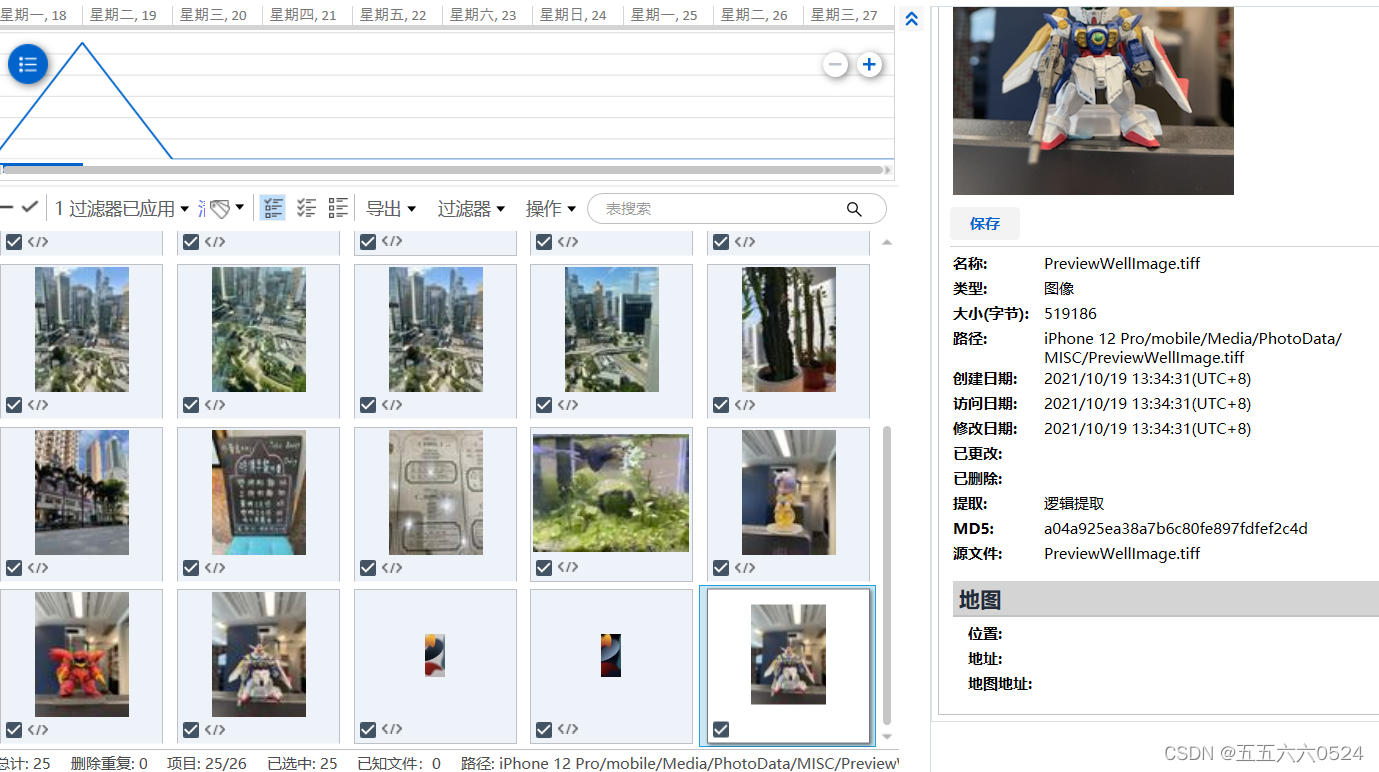
Task: Uncheck the red Gundam photo checkbox
Action: point(14,730)
